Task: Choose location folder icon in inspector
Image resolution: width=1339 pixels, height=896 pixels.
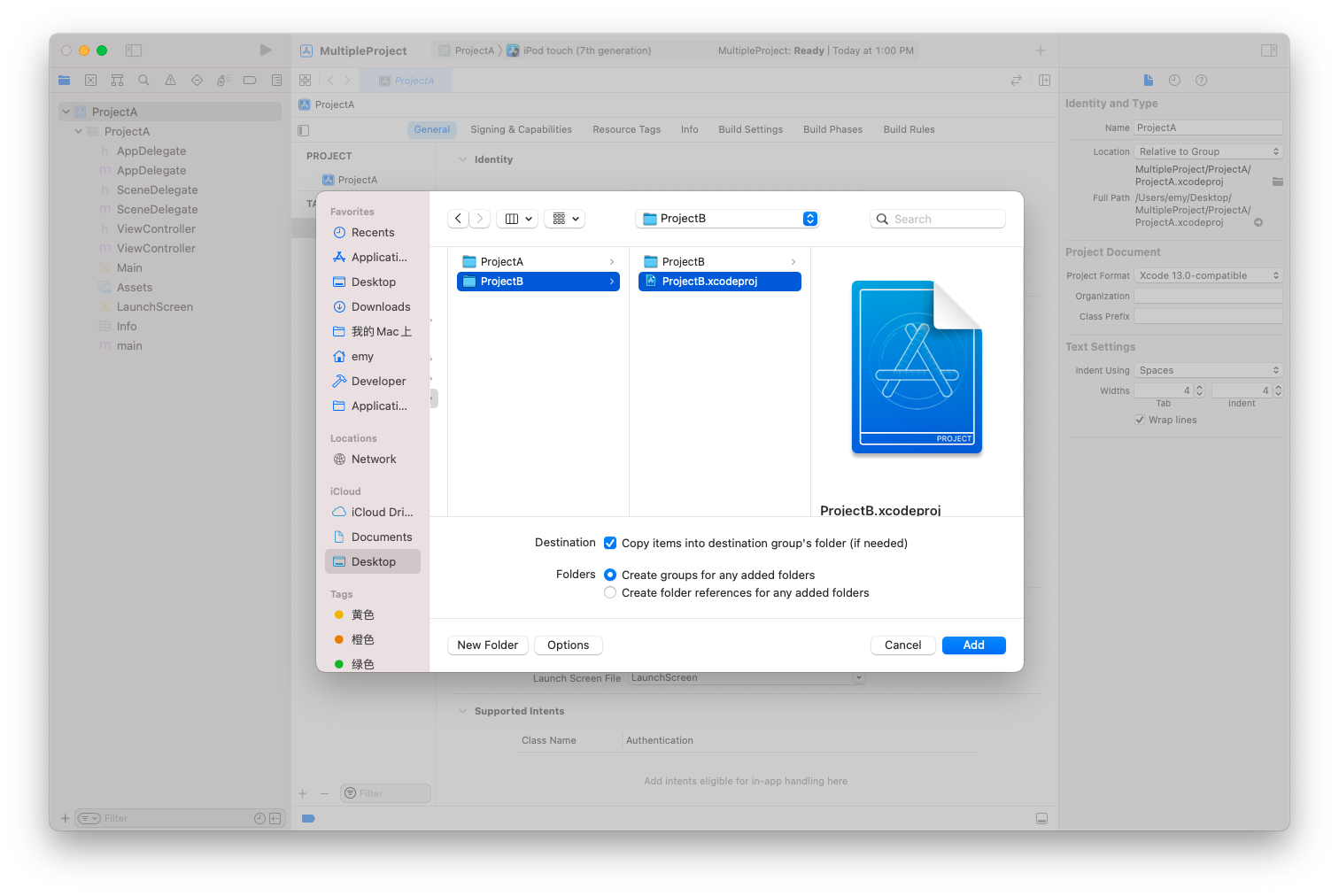Action: click(x=1277, y=182)
